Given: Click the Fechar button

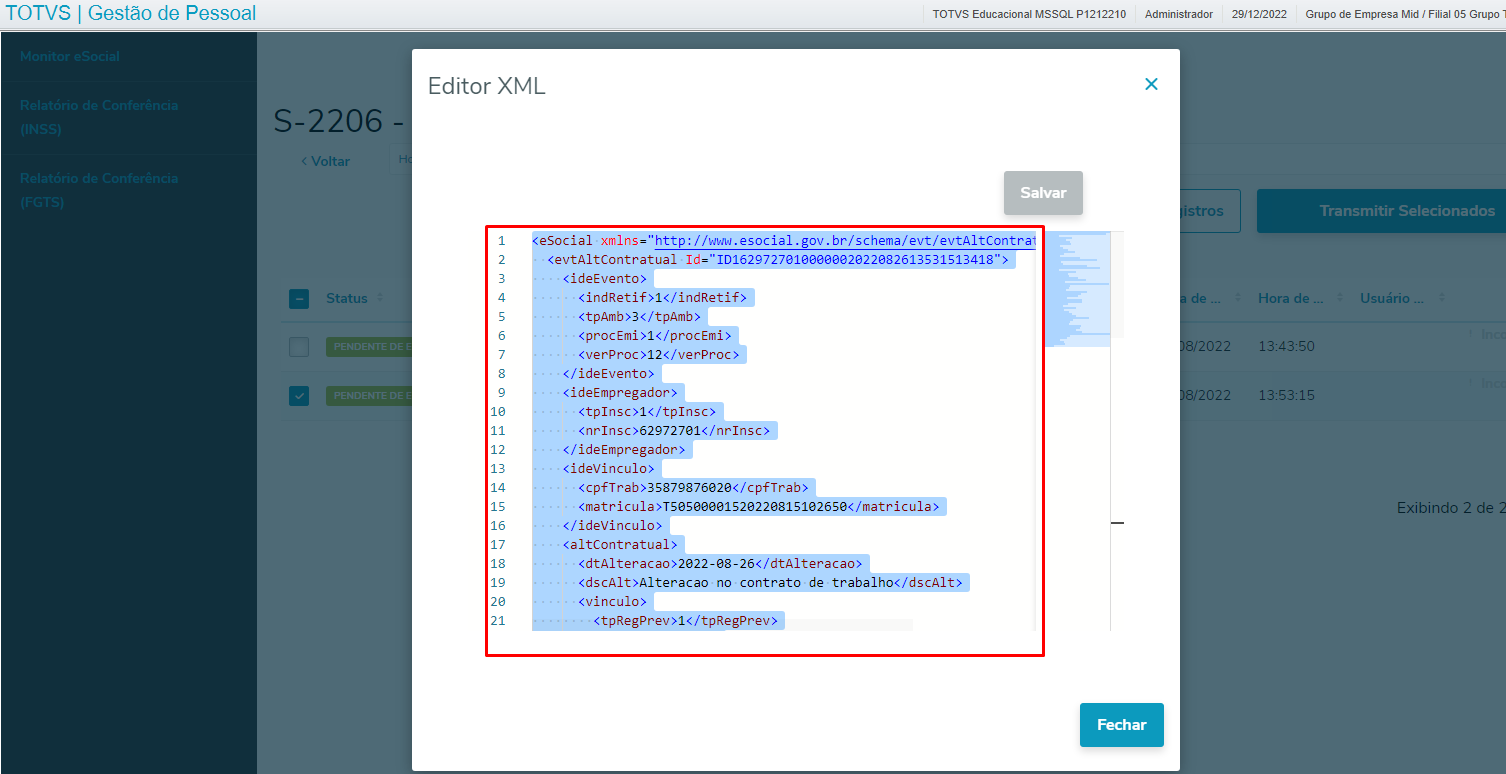Looking at the screenshot, I should 1121,725.
